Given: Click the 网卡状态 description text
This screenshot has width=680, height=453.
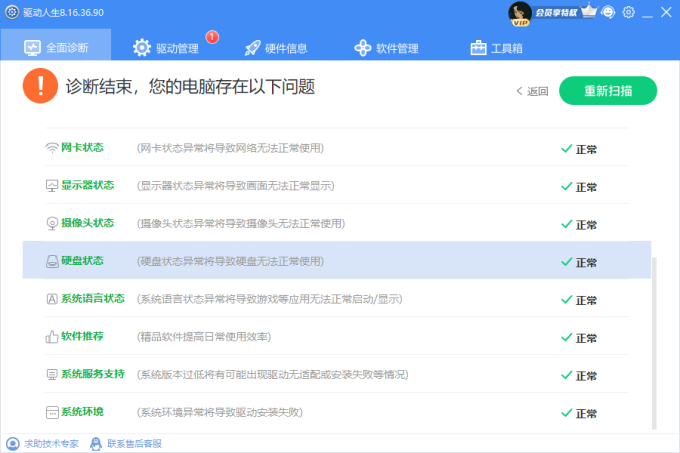Looking at the screenshot, I should click(230, 148).
